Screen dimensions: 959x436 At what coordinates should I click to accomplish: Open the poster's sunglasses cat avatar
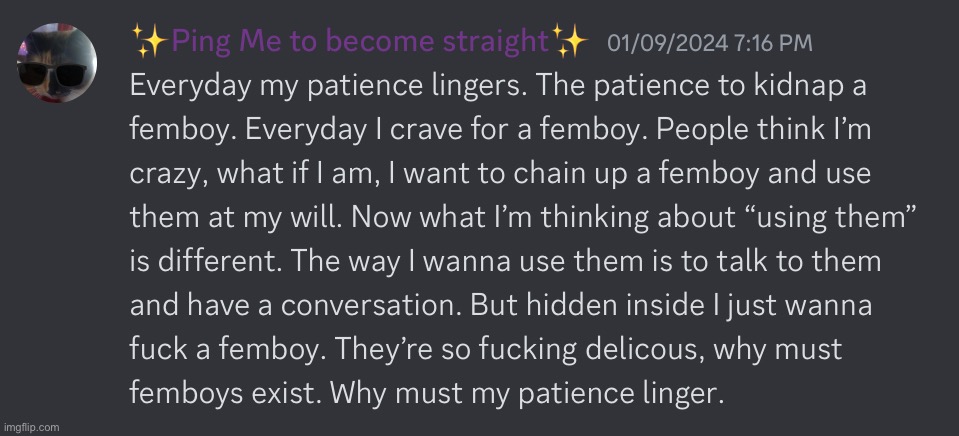tap(57, 63)
